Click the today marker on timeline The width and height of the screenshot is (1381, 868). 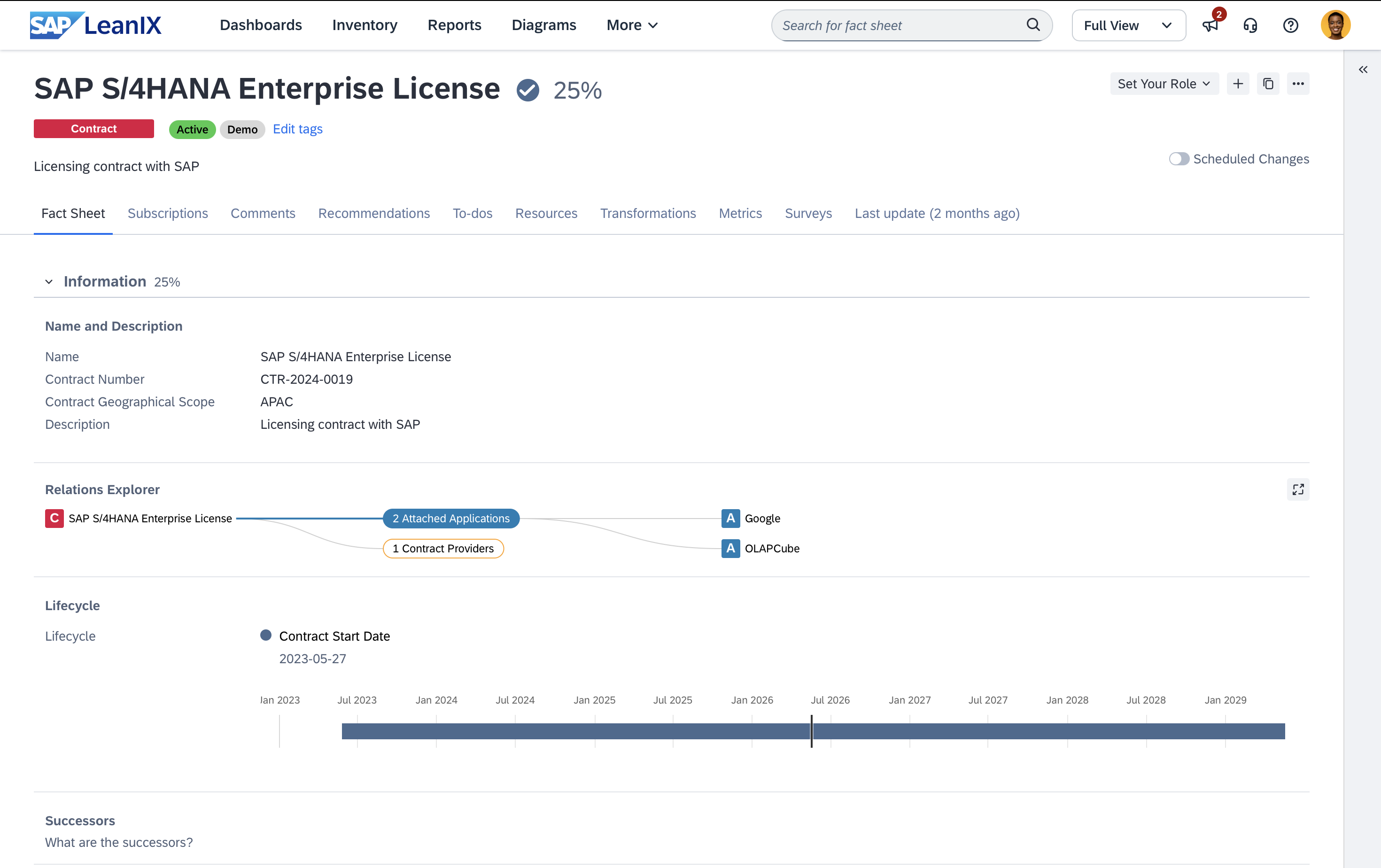tap(812, 731)
